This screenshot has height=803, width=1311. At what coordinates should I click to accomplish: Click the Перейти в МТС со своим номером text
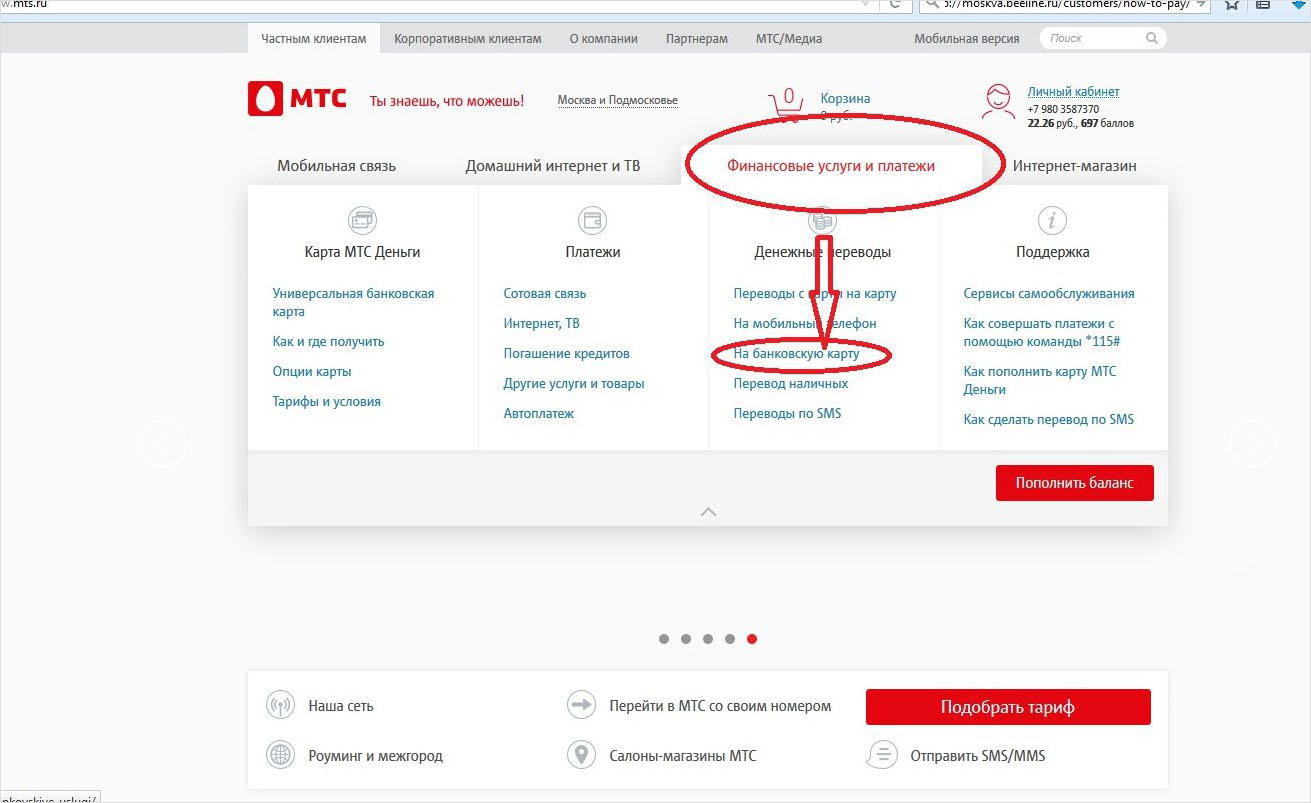point(720,706)
